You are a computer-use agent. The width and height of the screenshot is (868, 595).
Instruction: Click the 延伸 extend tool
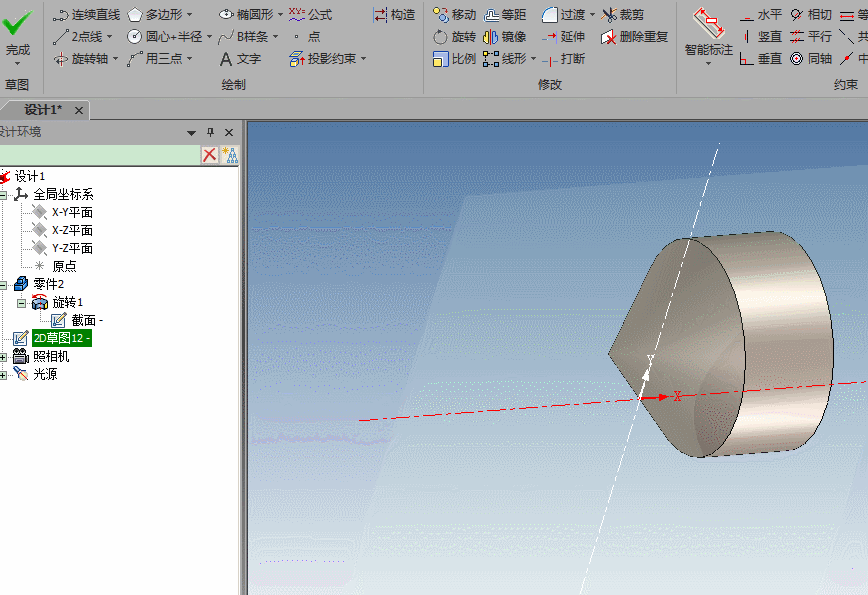563,37
